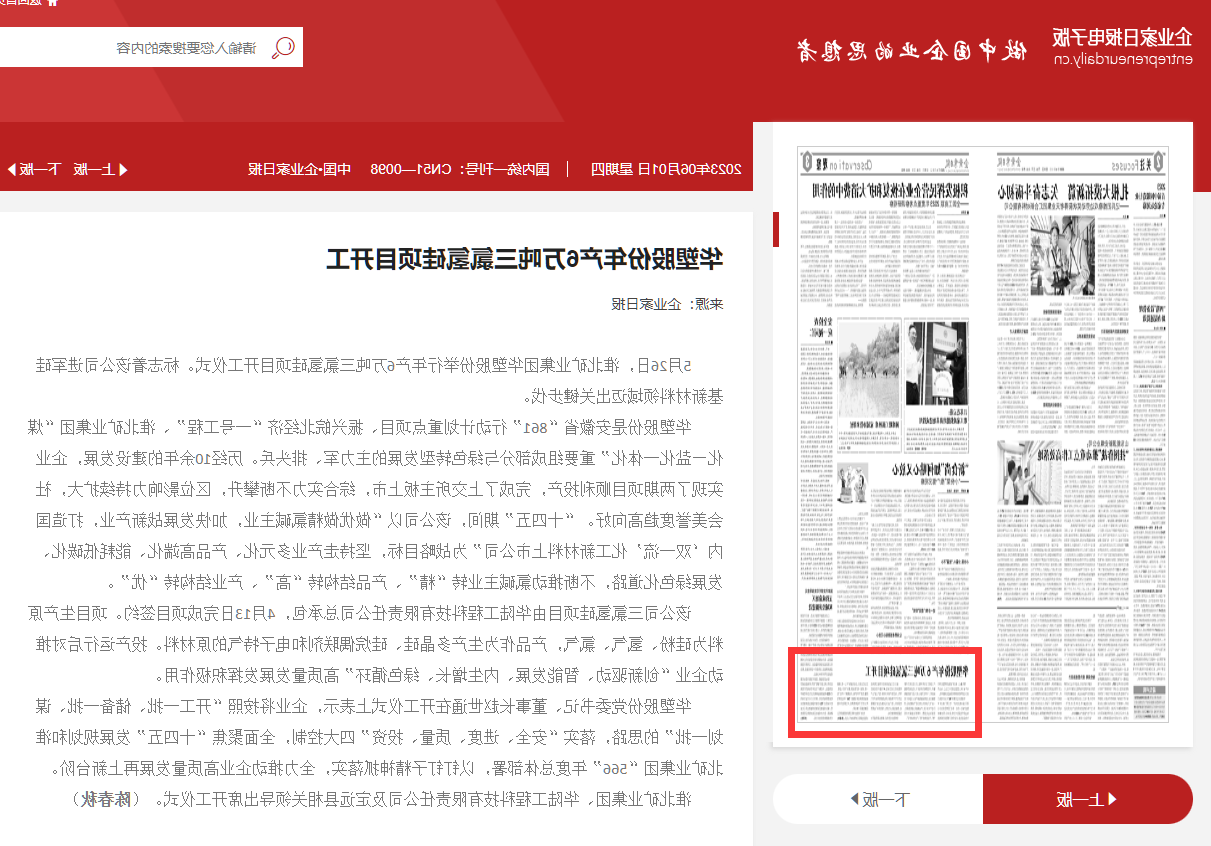The image size is (1211, 846).
Task: Click the article title 华塑股份年产6万吨三氯氢硅项目开工
Action: [x=525, y=258]
